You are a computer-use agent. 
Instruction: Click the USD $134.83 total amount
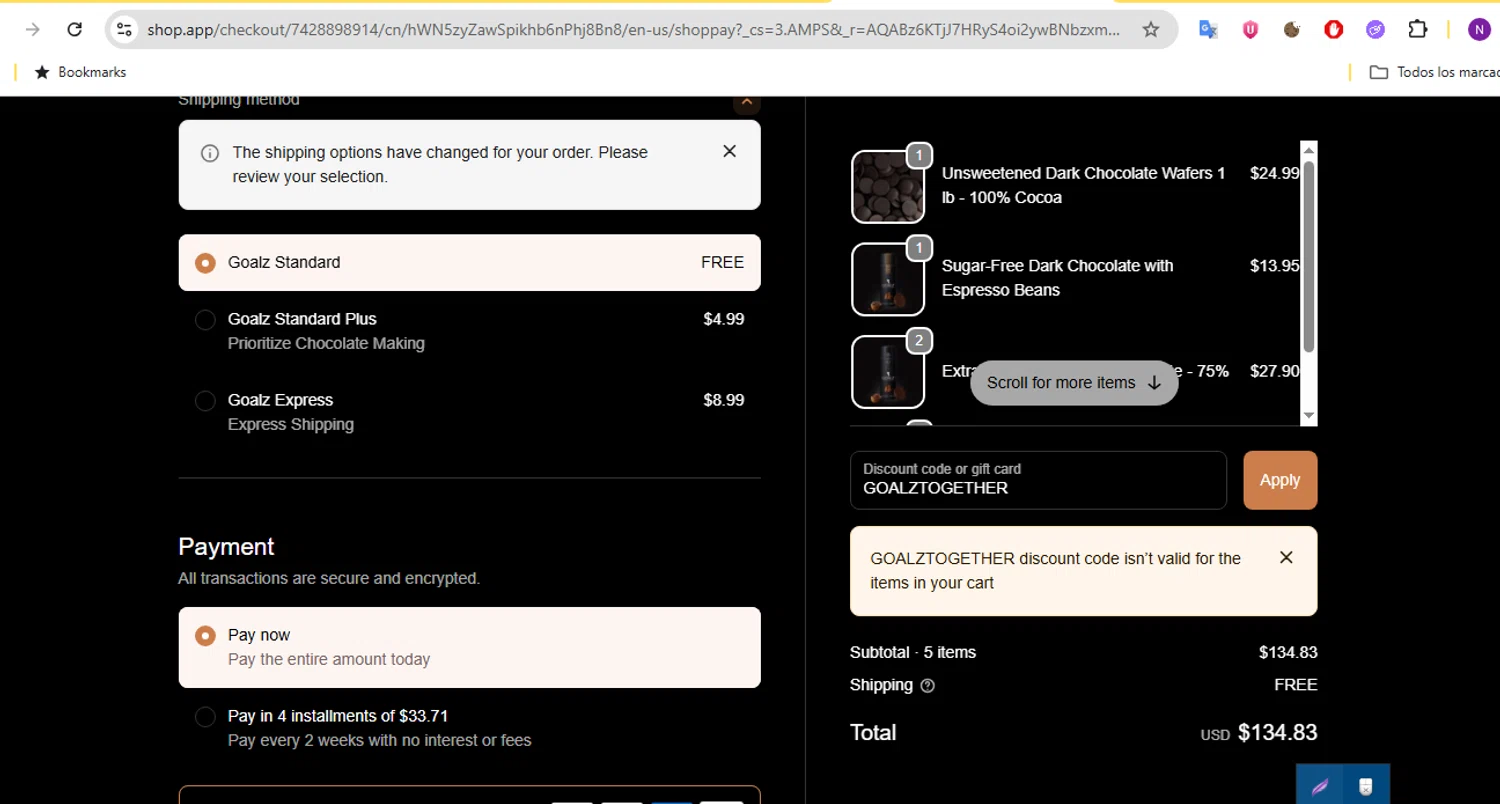click(1259, 733)
